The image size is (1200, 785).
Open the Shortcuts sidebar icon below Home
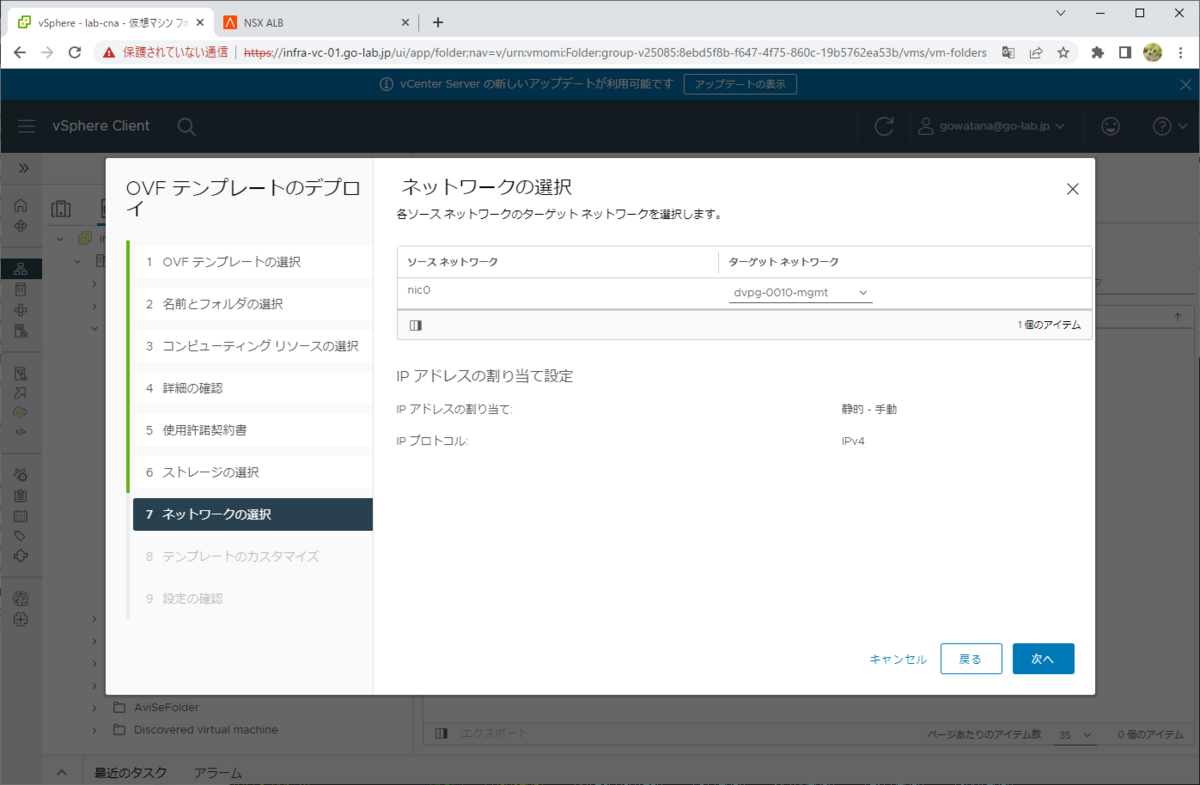(x=21, y=226)
